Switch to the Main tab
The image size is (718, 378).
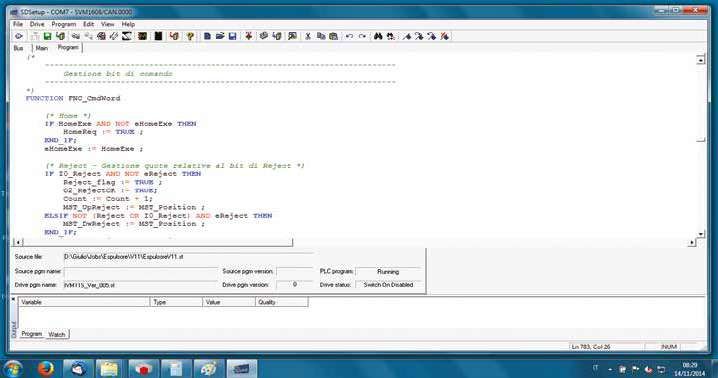(42, 48)
